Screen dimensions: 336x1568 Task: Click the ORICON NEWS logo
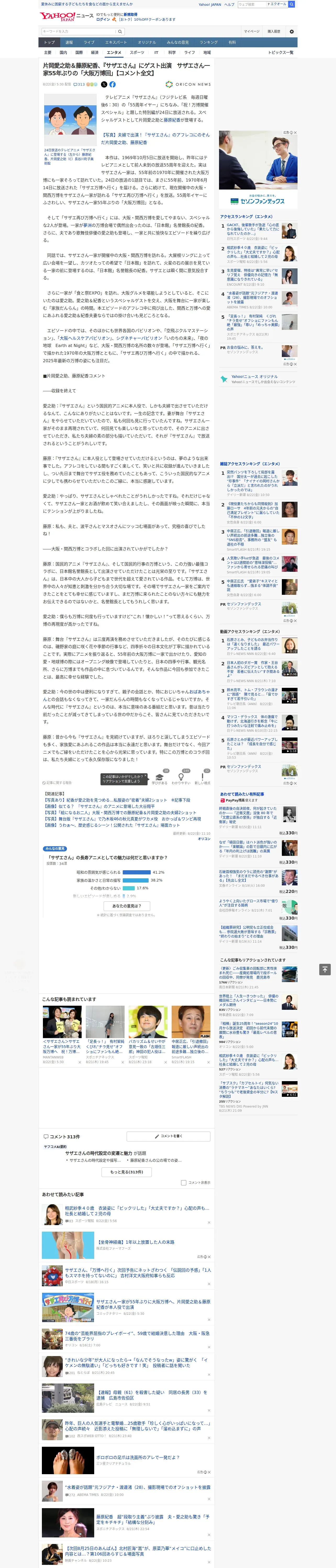pos(188,85)
